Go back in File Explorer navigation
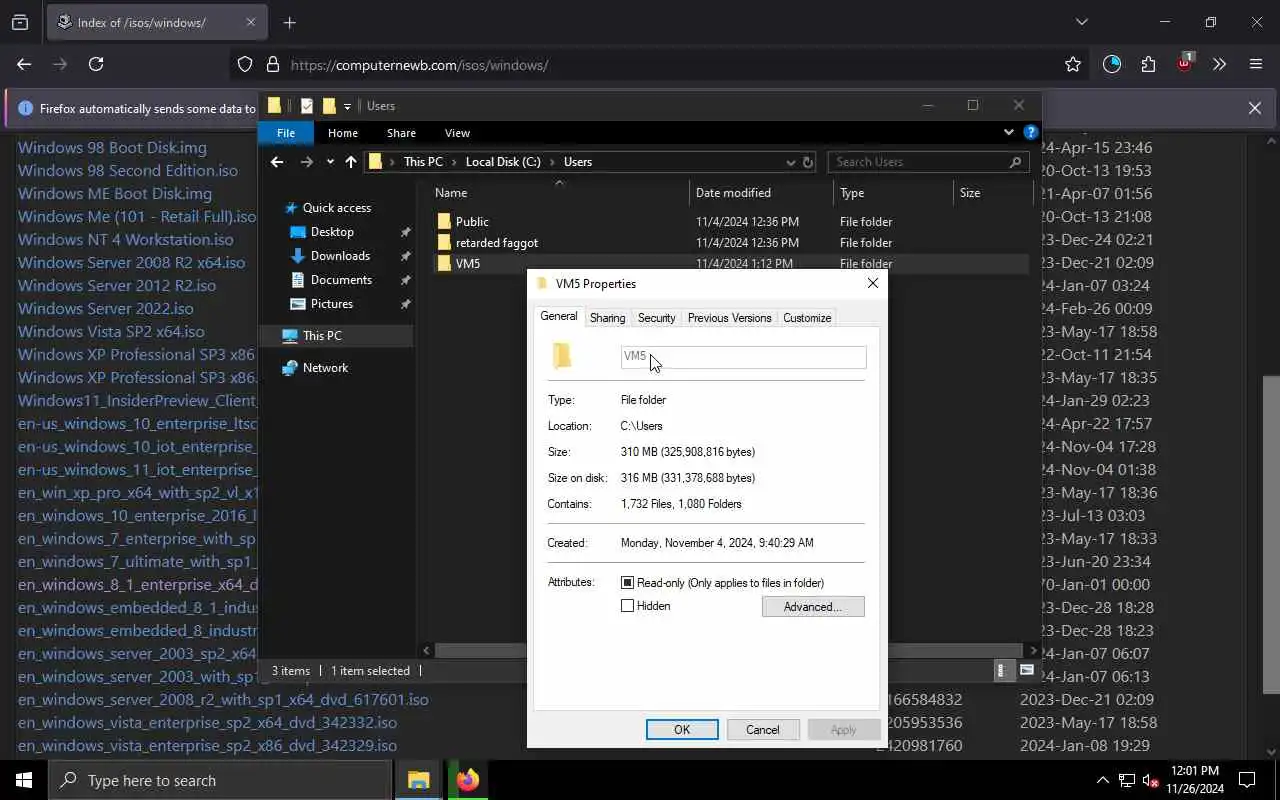Viewport: 1280px width, 800px height. [x=277, y=162]
